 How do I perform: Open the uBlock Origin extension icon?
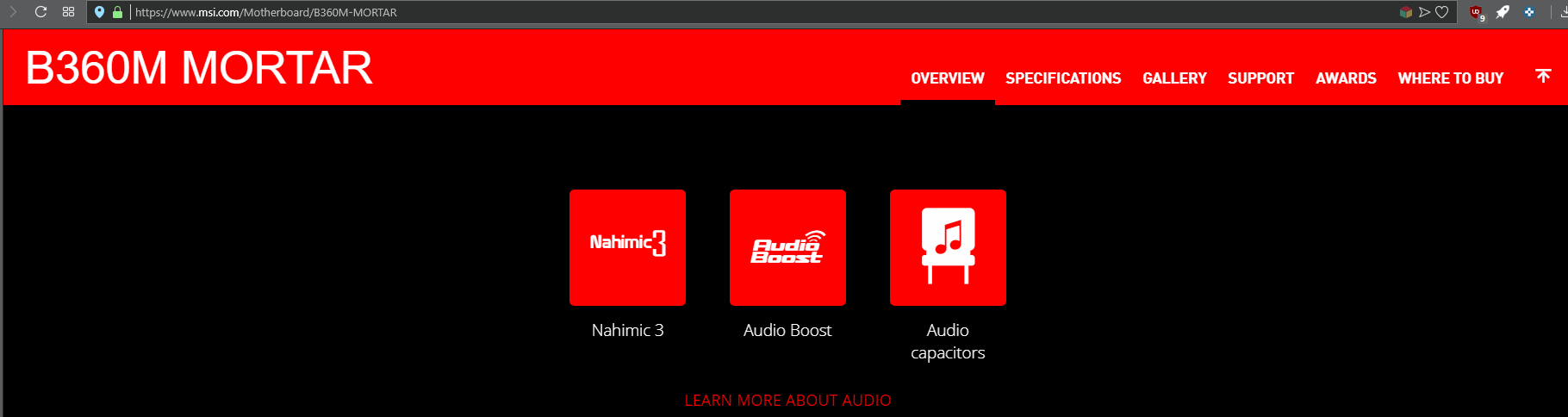1476,12
